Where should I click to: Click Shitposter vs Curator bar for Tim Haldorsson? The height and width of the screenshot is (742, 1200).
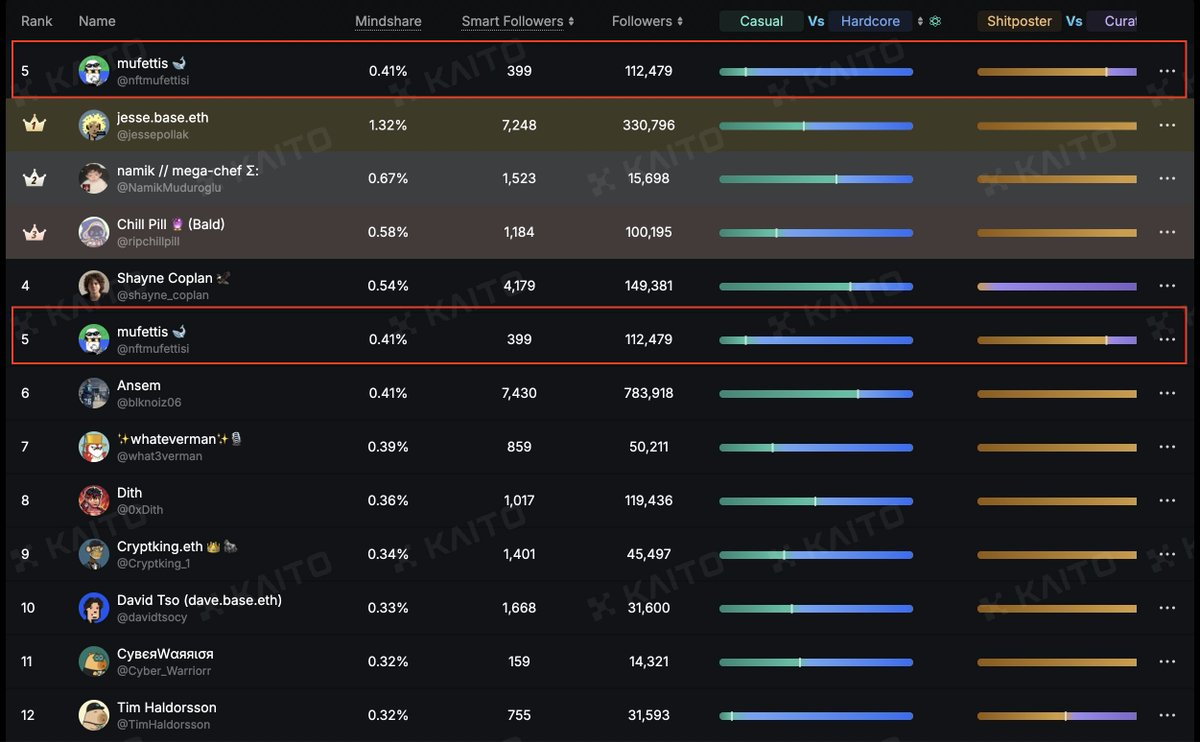coord(1057,716)
